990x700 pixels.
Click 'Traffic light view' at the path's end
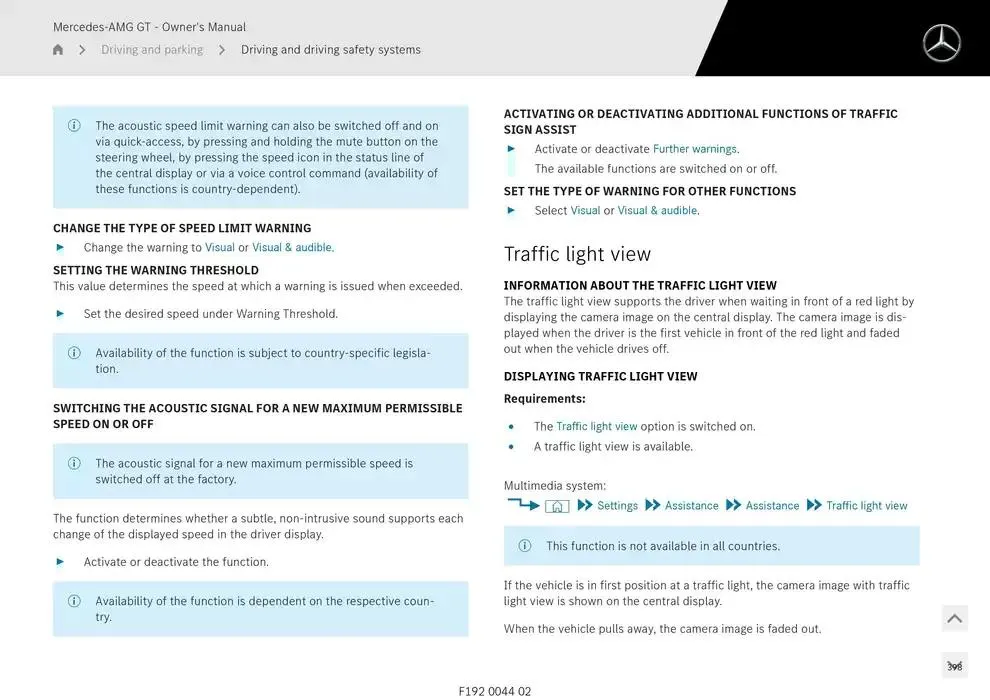(x=866, y=506)
